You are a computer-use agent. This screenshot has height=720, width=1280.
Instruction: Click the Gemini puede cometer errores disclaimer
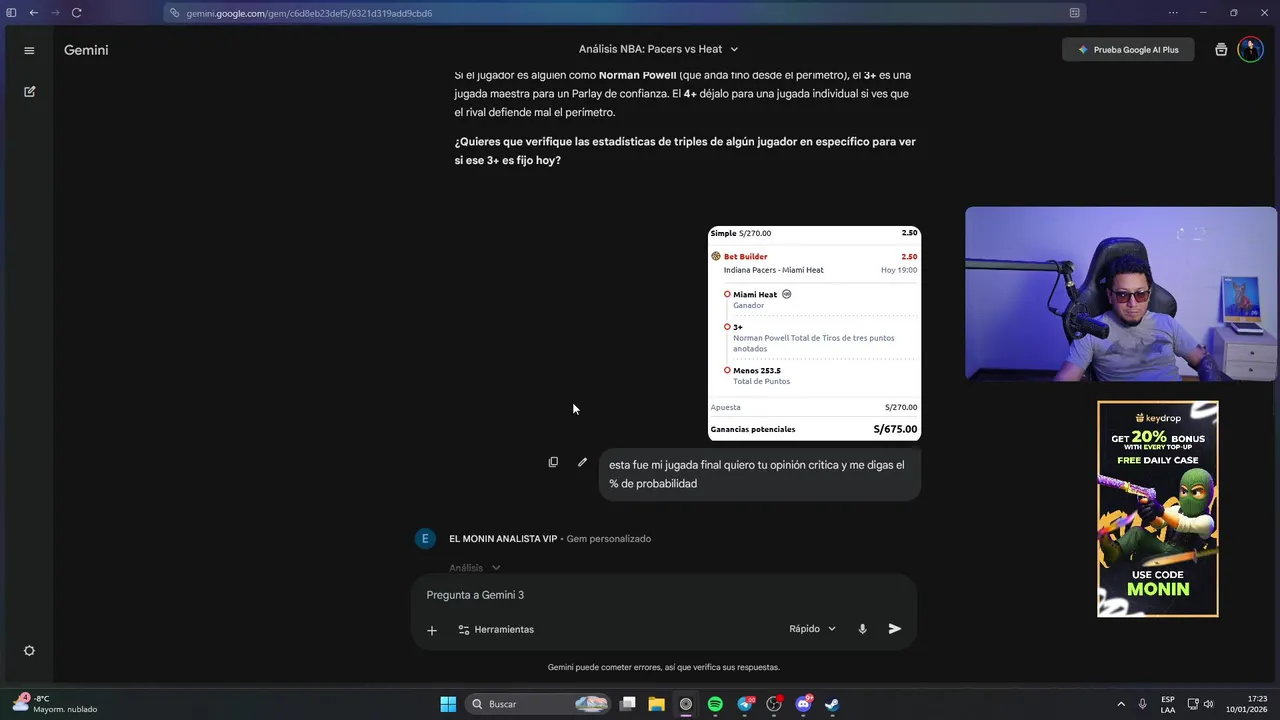[x=664, y=667]
